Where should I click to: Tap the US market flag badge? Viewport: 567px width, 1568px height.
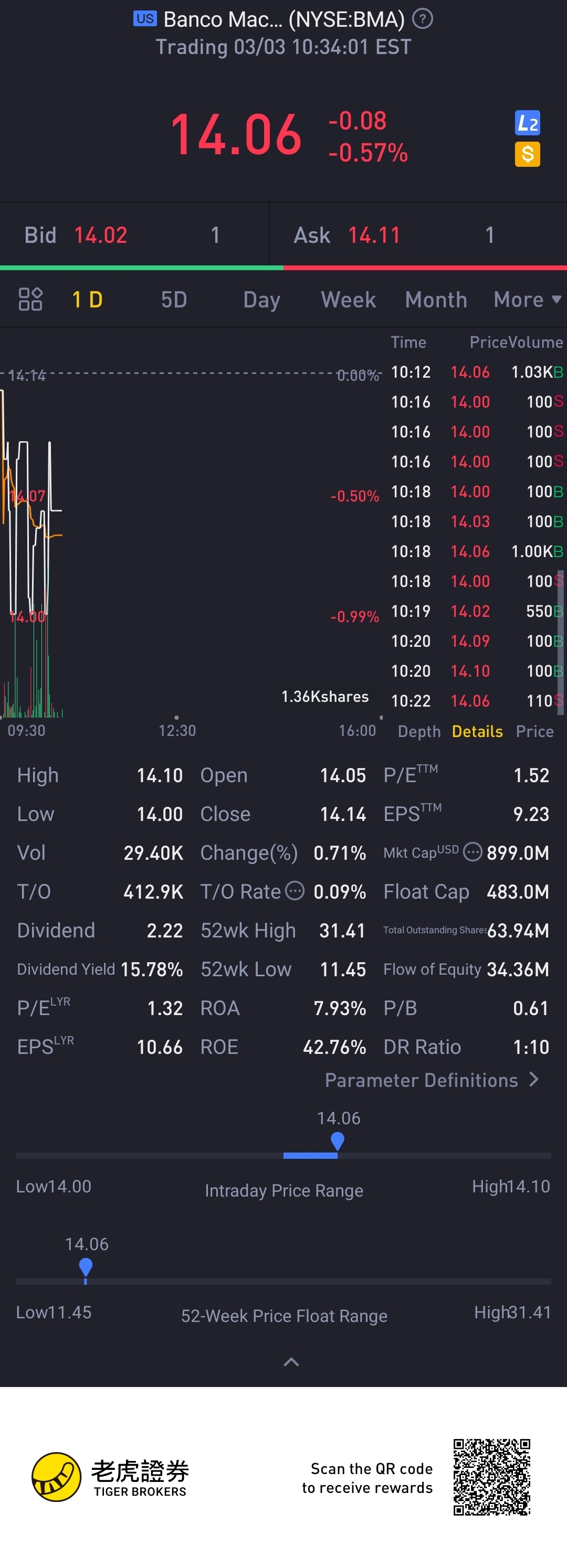145,19
